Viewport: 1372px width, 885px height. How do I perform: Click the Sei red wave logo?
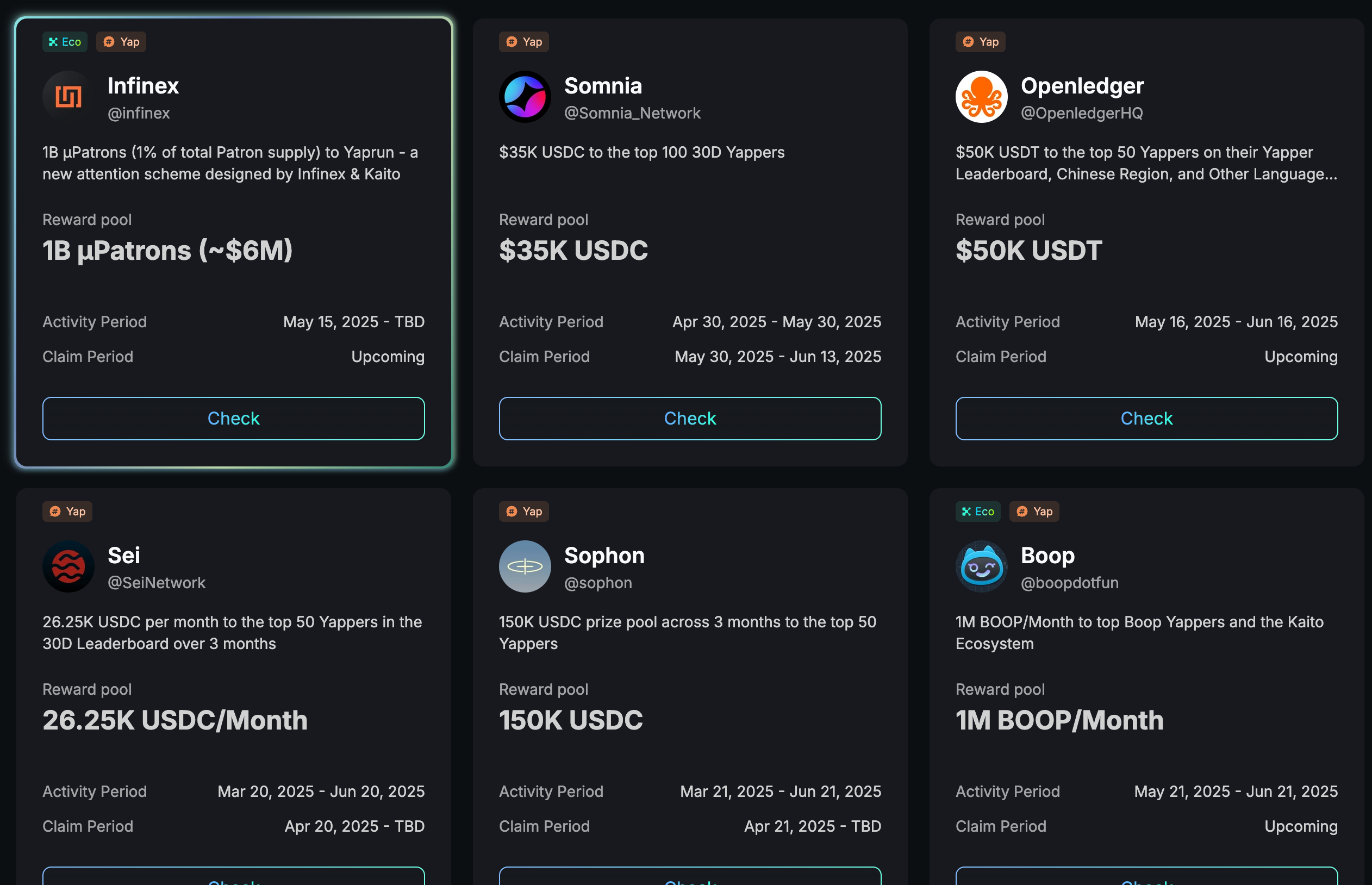click(x=68, y=566)
